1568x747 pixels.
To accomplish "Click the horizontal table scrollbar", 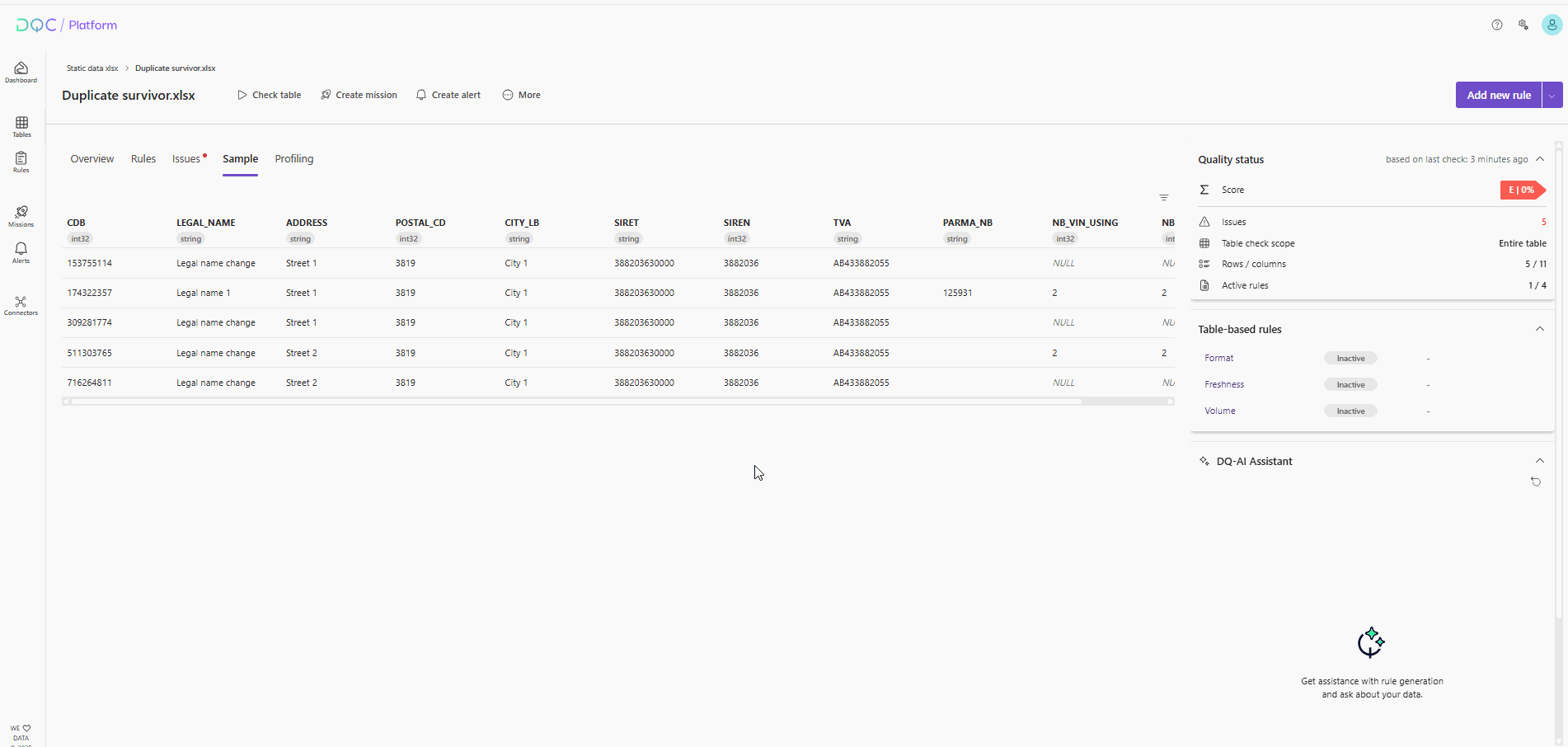I will (x=575, y=402).
